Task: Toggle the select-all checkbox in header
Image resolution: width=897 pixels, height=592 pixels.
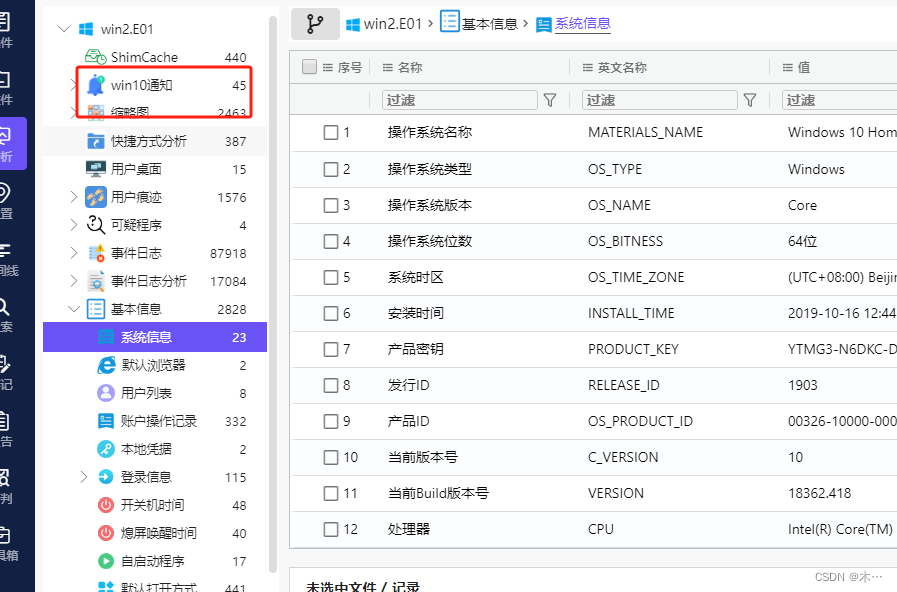Action: [x=309, y=67]
